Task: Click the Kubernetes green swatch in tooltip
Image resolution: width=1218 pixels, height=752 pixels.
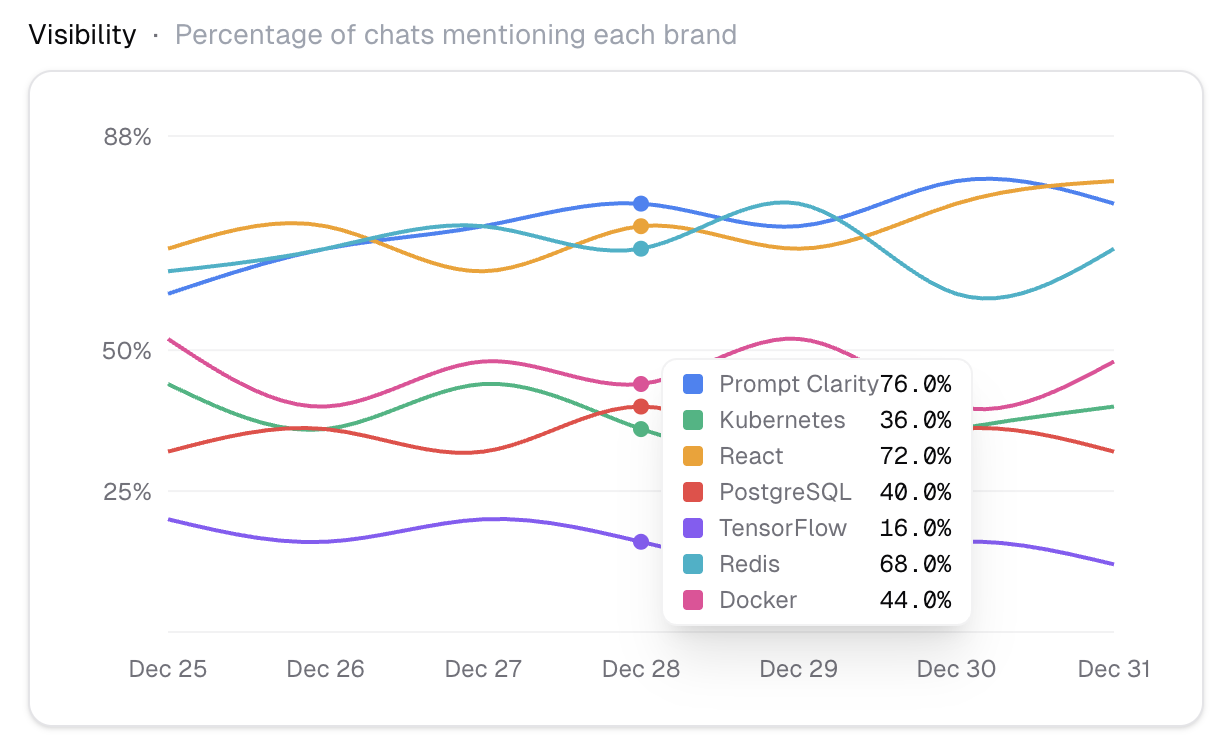Action: pos(693,420)
